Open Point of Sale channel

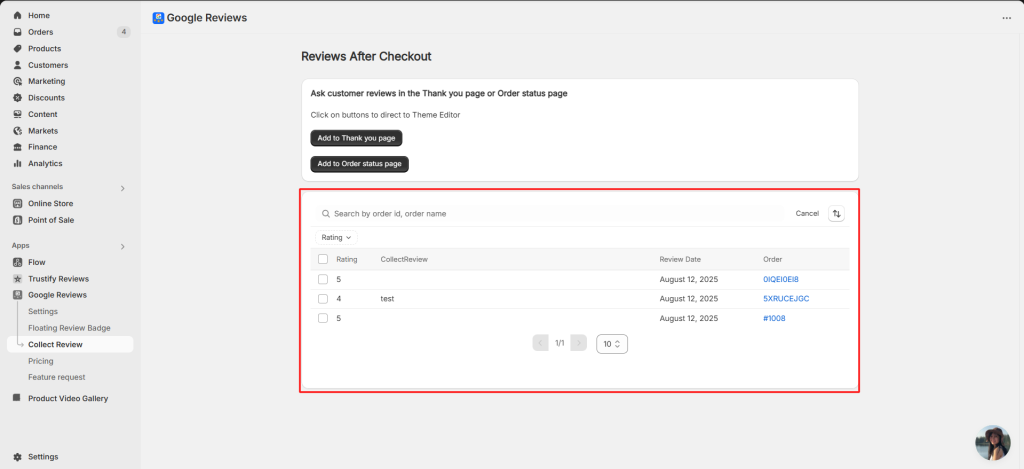pos(51,220)
